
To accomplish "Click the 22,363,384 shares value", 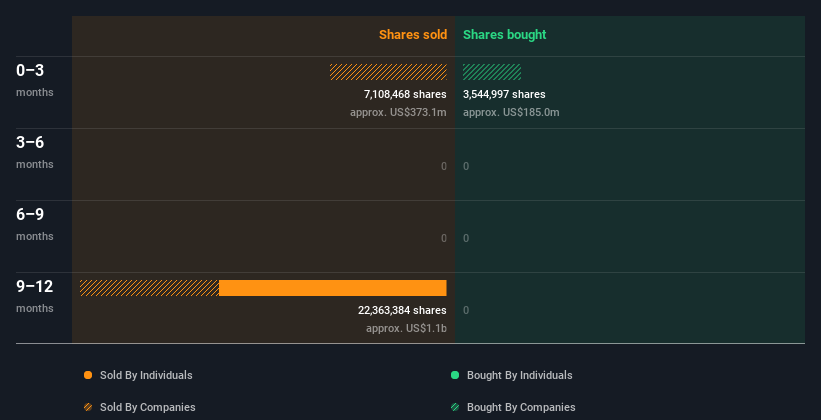I will tap(402, 310).
